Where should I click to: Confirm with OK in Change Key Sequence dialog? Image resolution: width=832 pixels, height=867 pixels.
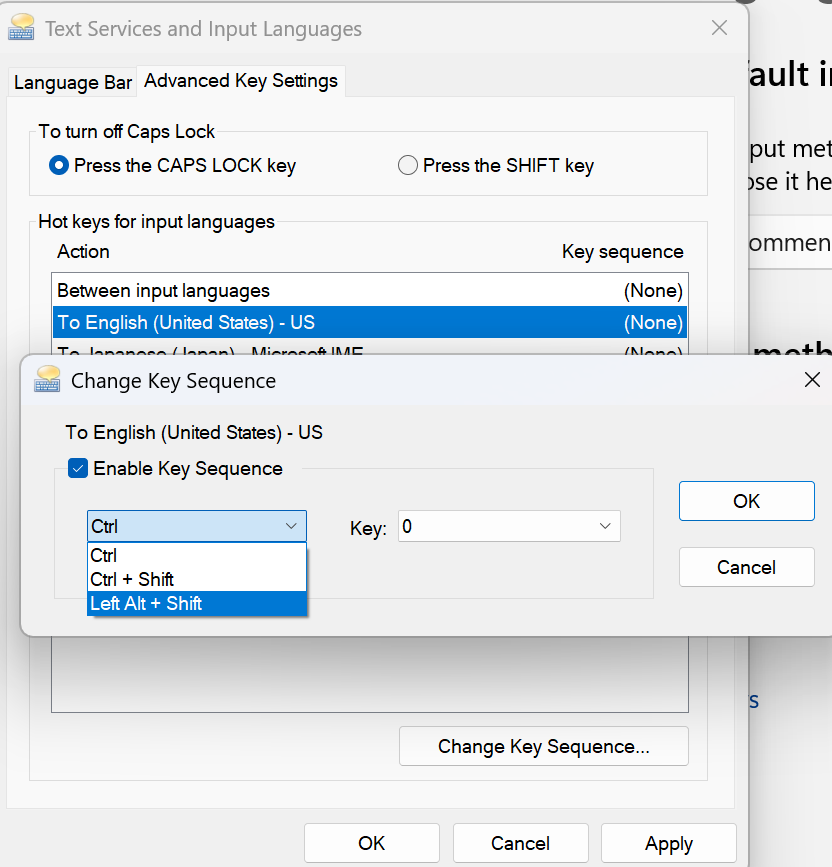pyautogui.click(x=746, y=501)
